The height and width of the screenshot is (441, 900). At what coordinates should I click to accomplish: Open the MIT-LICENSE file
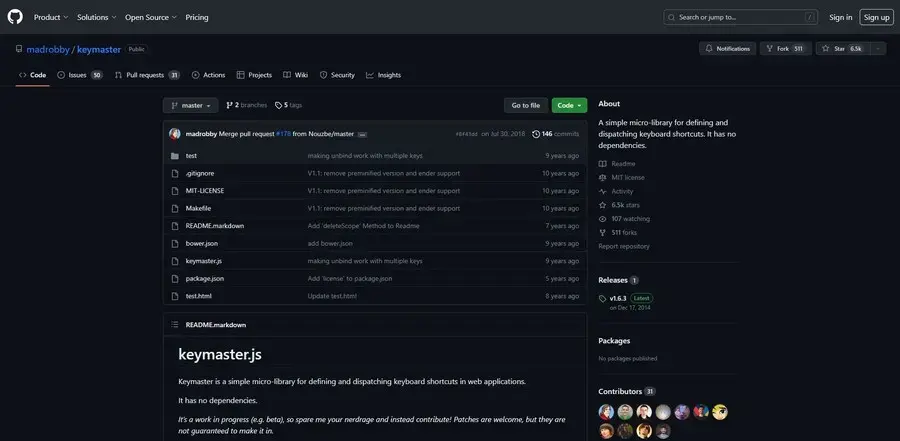click(x=205, y=191)
